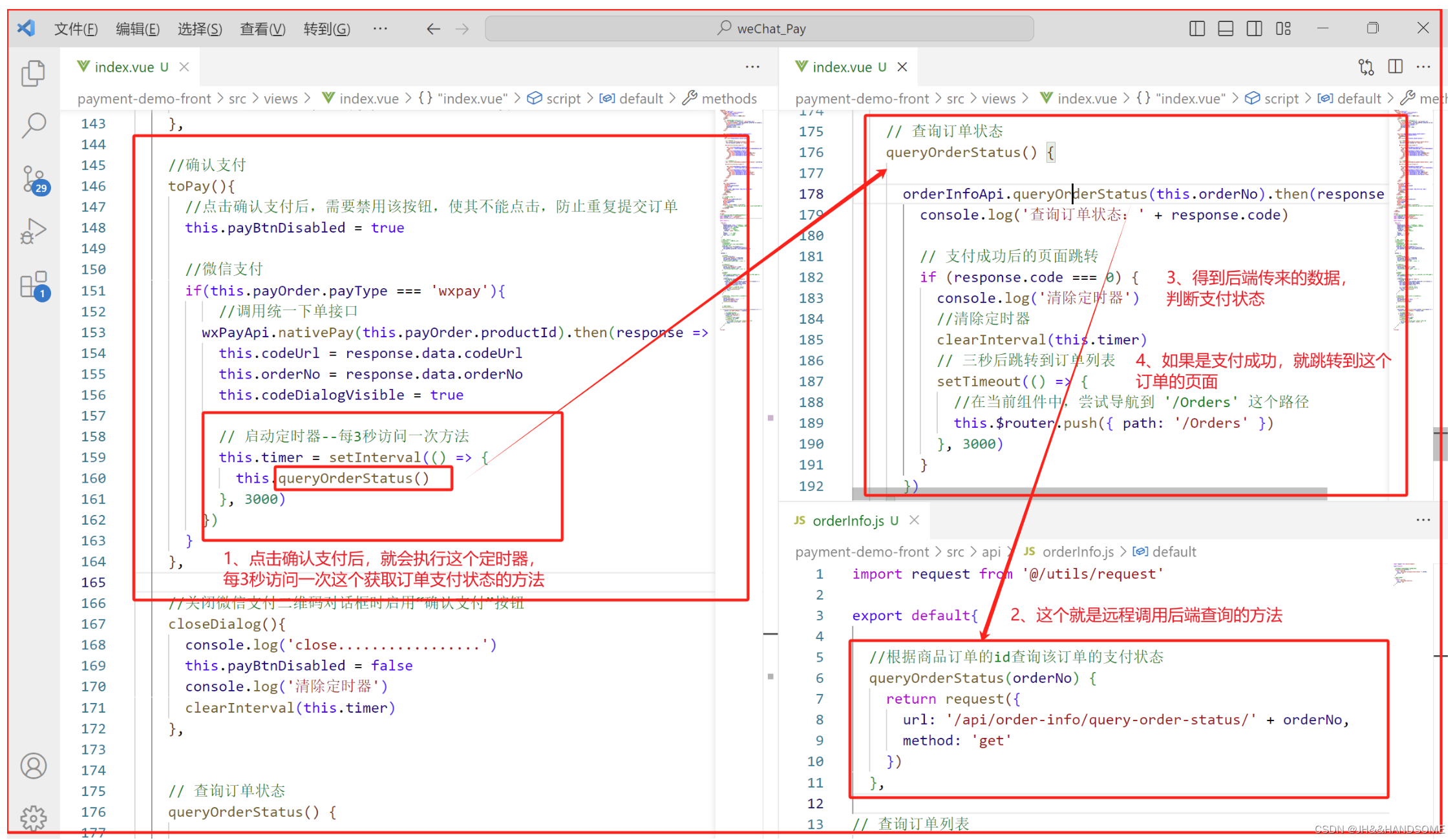Open the Run and Debug view
The image size is (1455, 840).
[x=33, y=231]
